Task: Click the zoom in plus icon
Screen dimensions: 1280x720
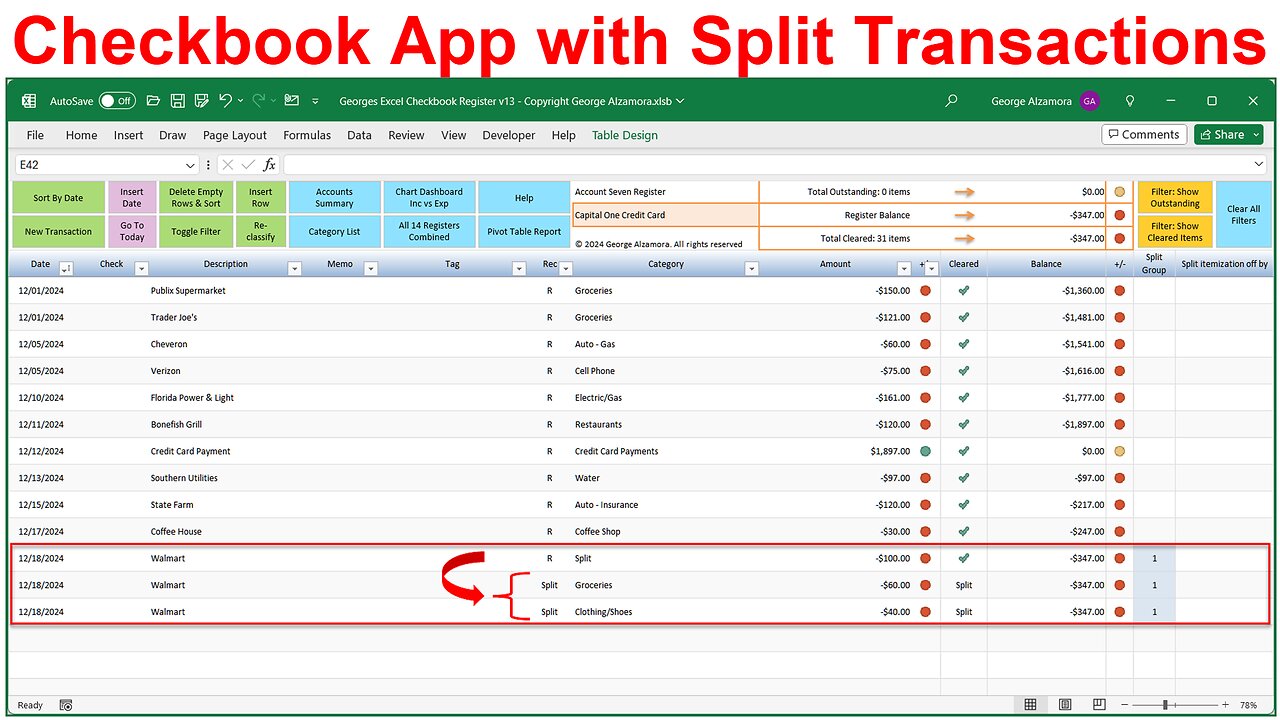Action: tap(1226, 705)
